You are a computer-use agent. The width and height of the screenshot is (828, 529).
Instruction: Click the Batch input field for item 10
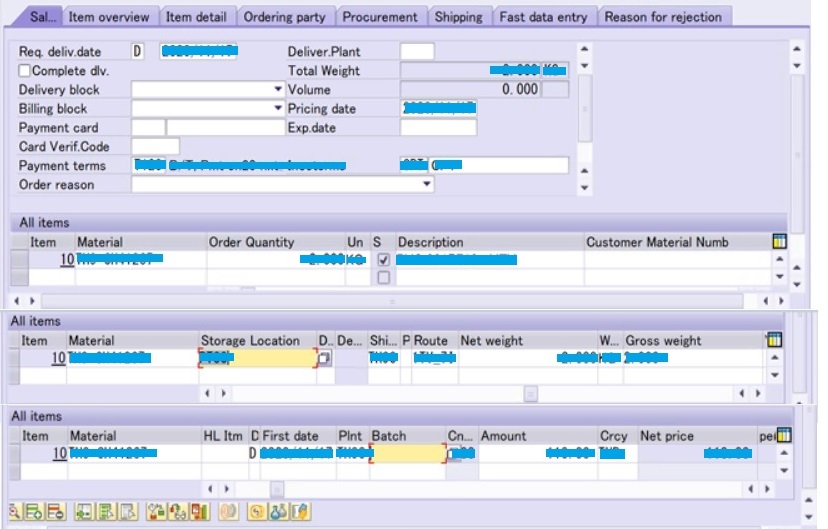click(x=408, y=454)
